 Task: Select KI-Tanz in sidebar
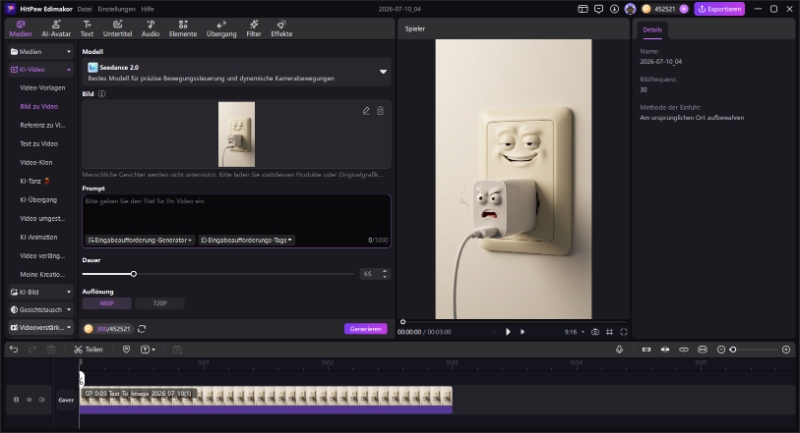[x=35, y=181]
